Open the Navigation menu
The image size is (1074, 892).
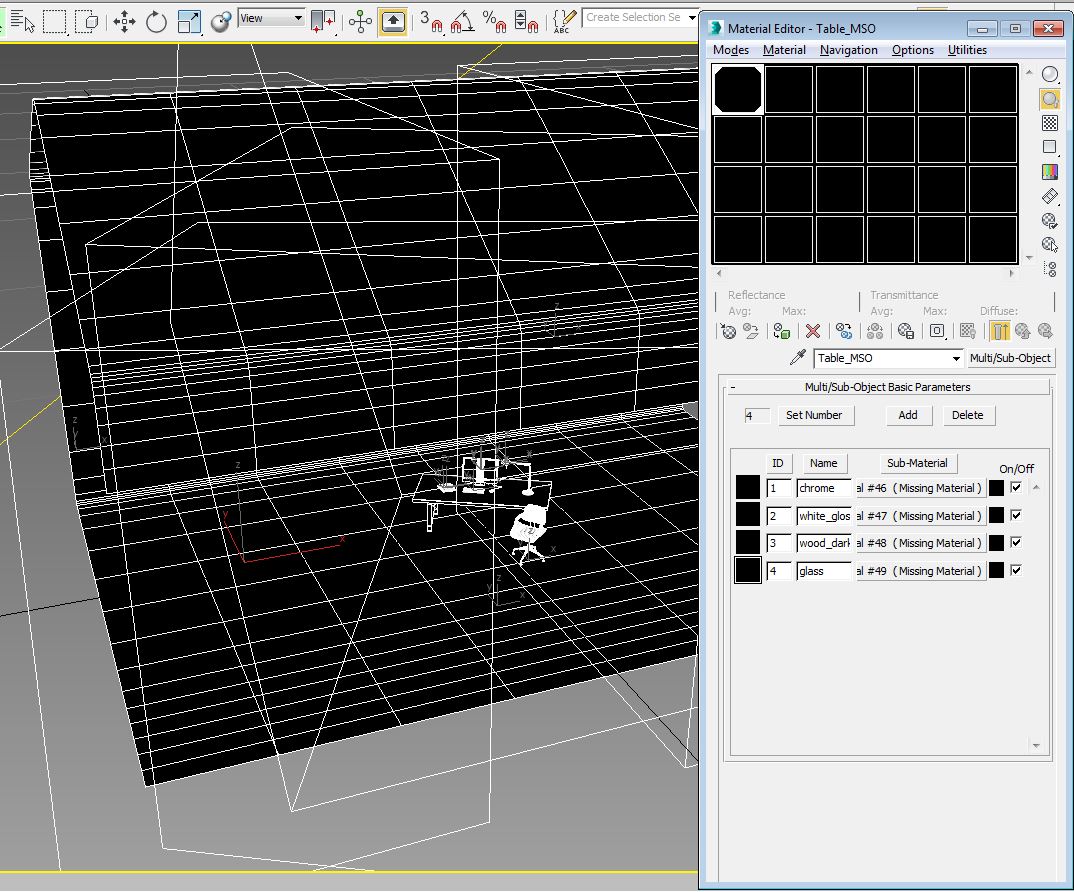click(x=848, y=50)
